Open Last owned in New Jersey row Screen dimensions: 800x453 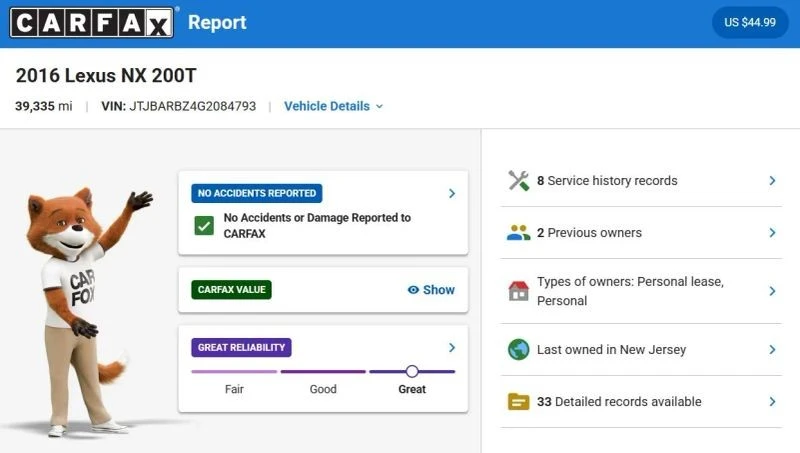coord(641,349)
